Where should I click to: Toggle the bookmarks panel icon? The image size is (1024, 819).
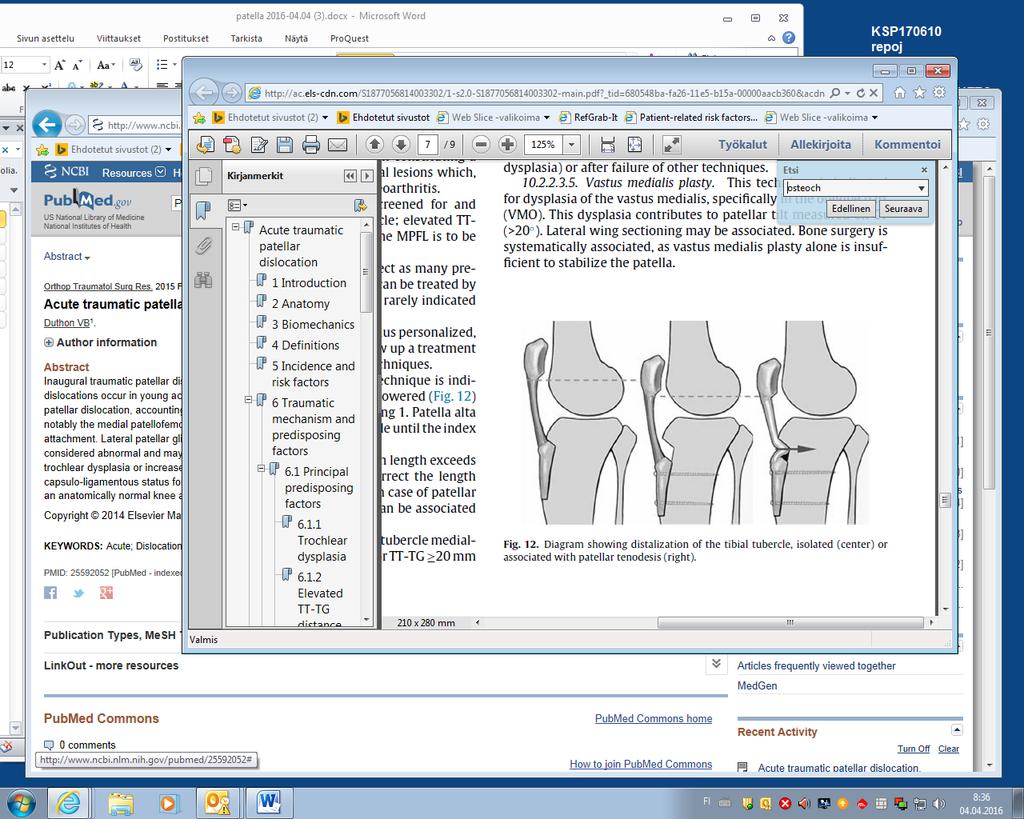click(204, 210)
